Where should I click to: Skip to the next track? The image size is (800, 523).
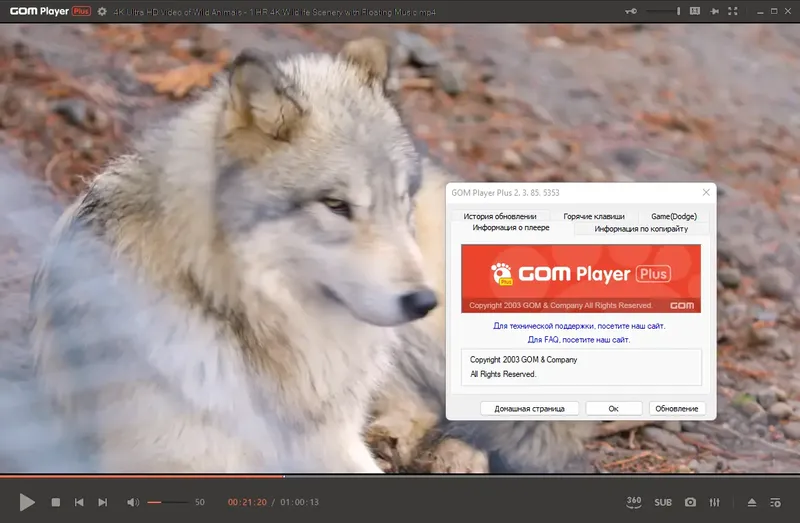pos(103,503)
